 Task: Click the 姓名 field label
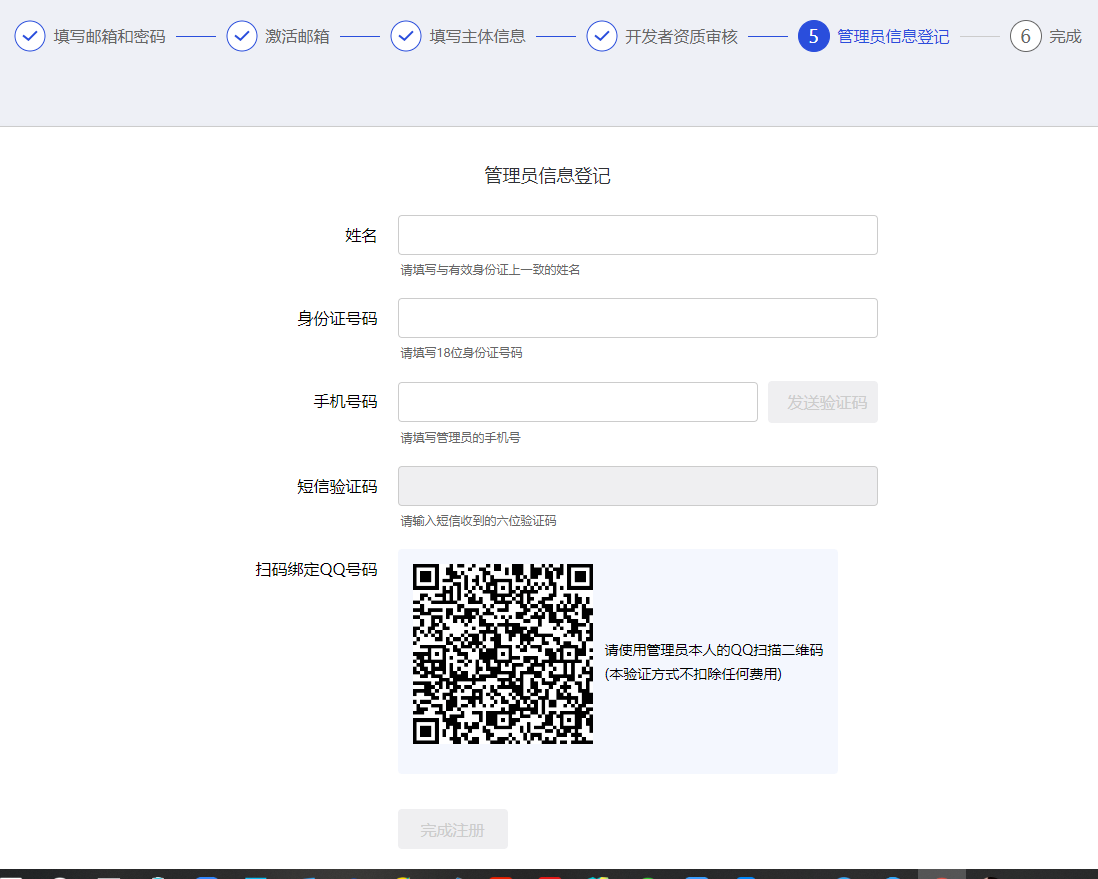[x=361, y=235]
